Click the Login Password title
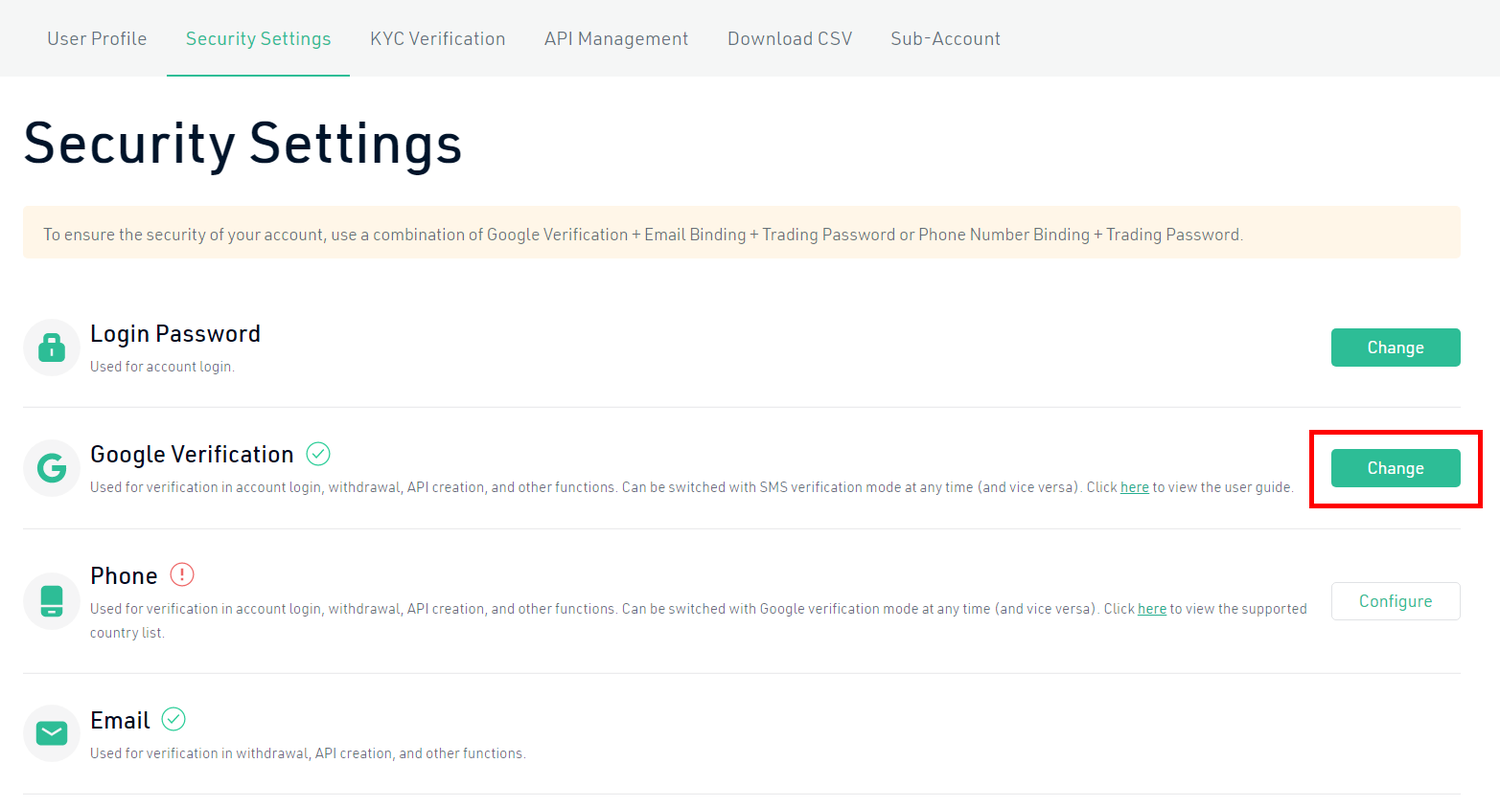1500x808 pixels. [x=175, y=333]
